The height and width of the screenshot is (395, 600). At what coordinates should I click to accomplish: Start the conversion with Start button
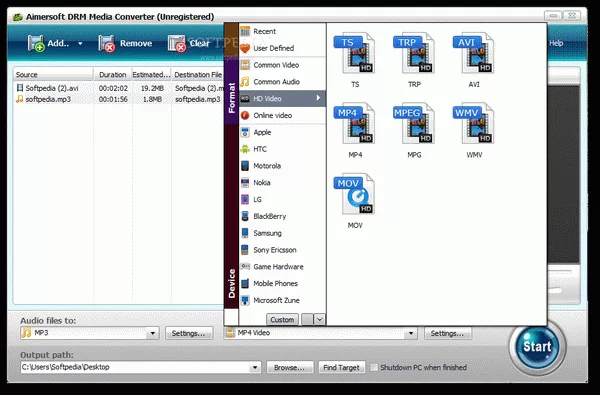(x=537, y=347)
